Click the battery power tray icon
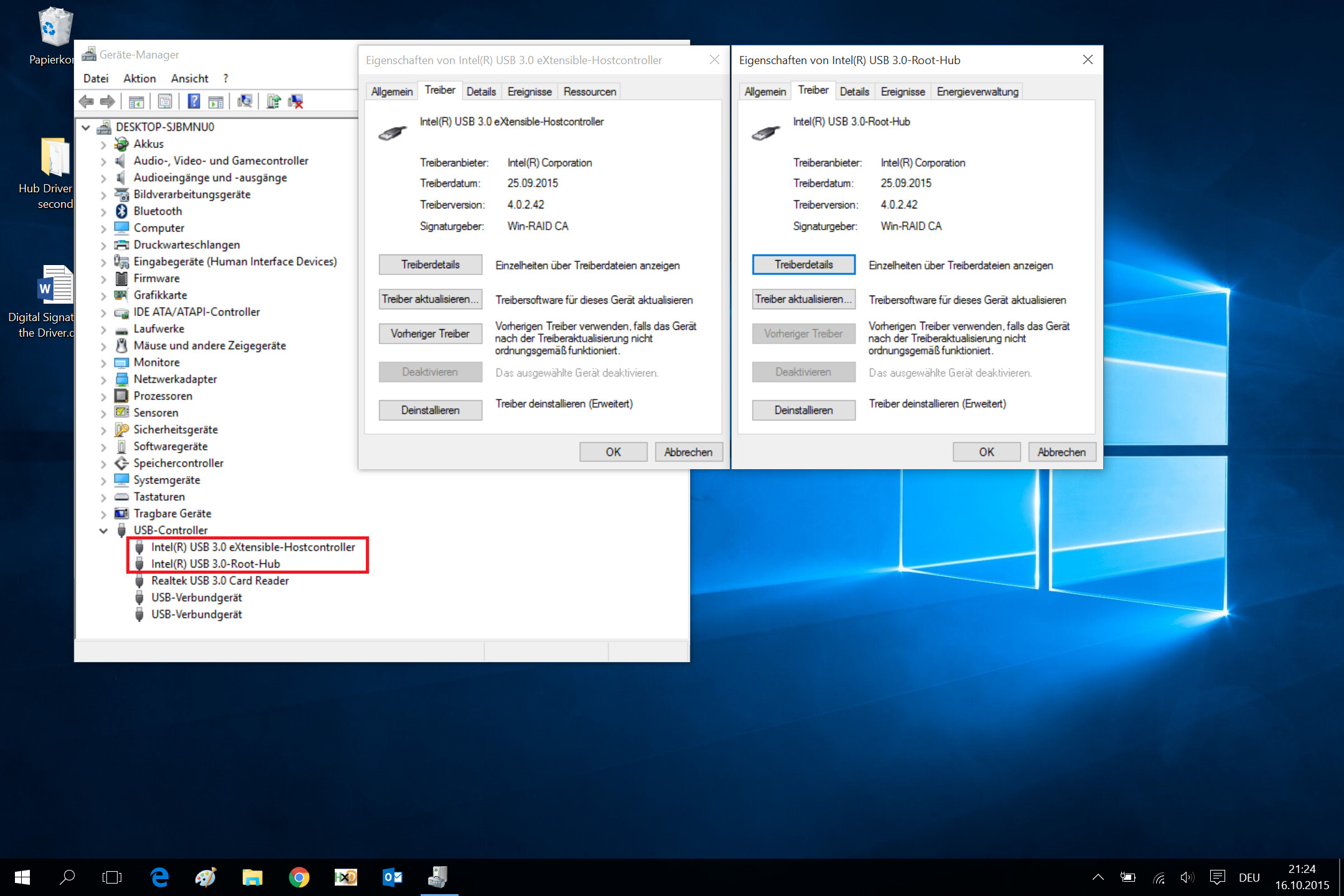Screen dimensions: 1344x896 click(1128, 877)
